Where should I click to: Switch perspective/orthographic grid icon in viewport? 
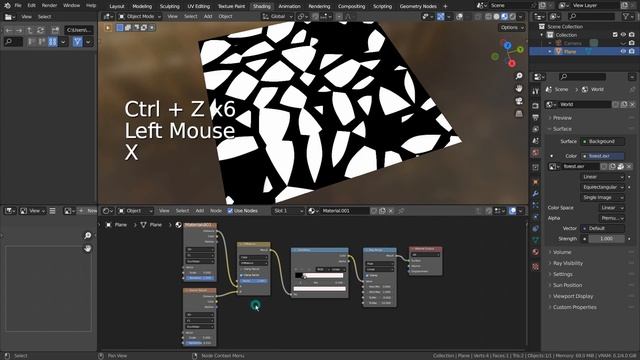tap(519, 113)
